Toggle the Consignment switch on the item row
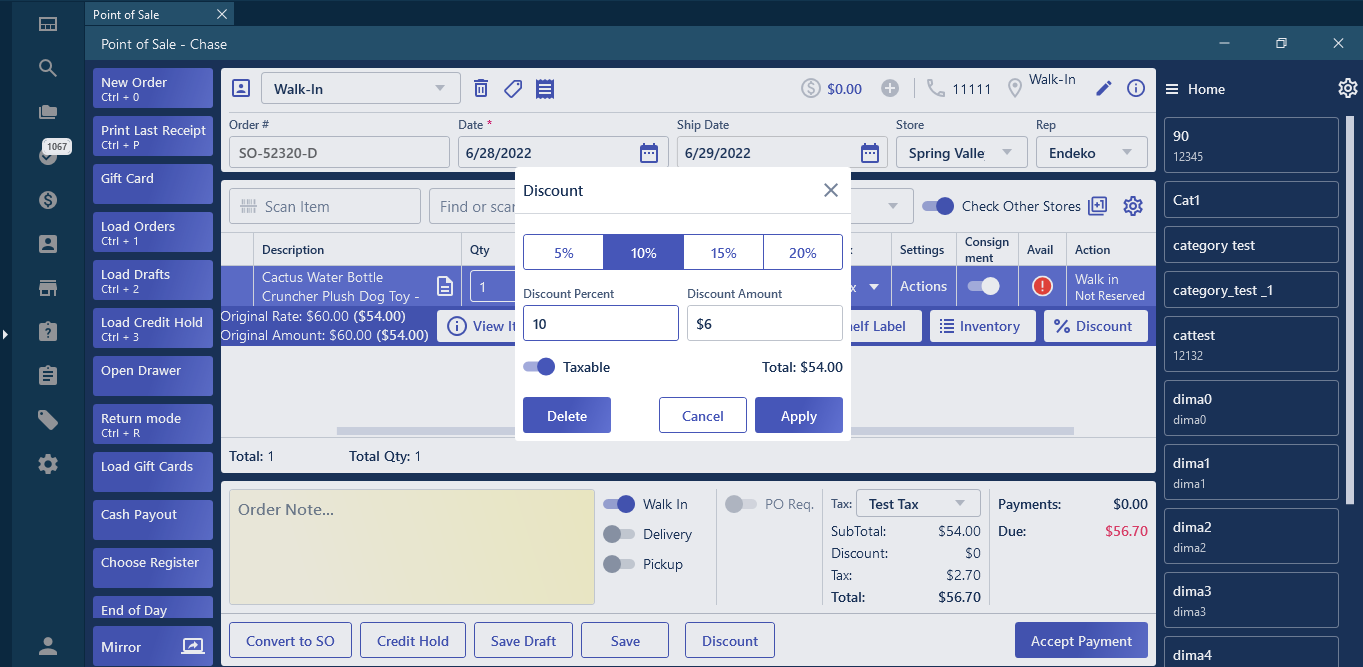 point(983,286)
